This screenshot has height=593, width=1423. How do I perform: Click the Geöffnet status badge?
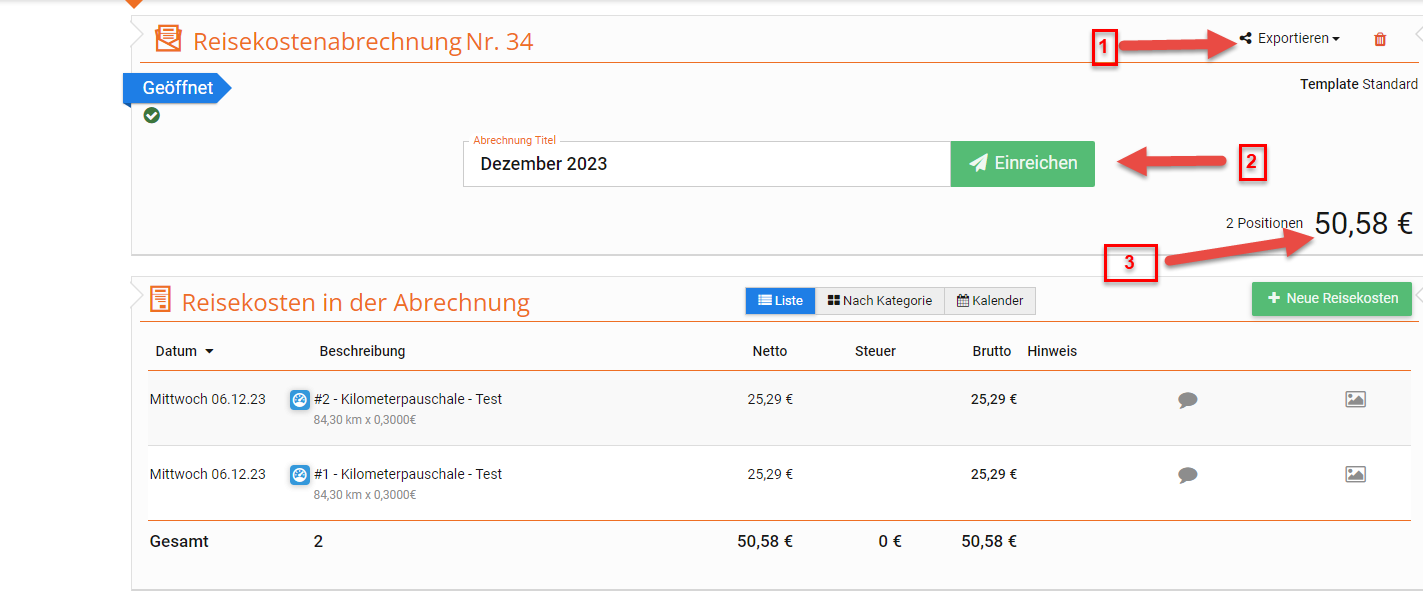point(177,88)
